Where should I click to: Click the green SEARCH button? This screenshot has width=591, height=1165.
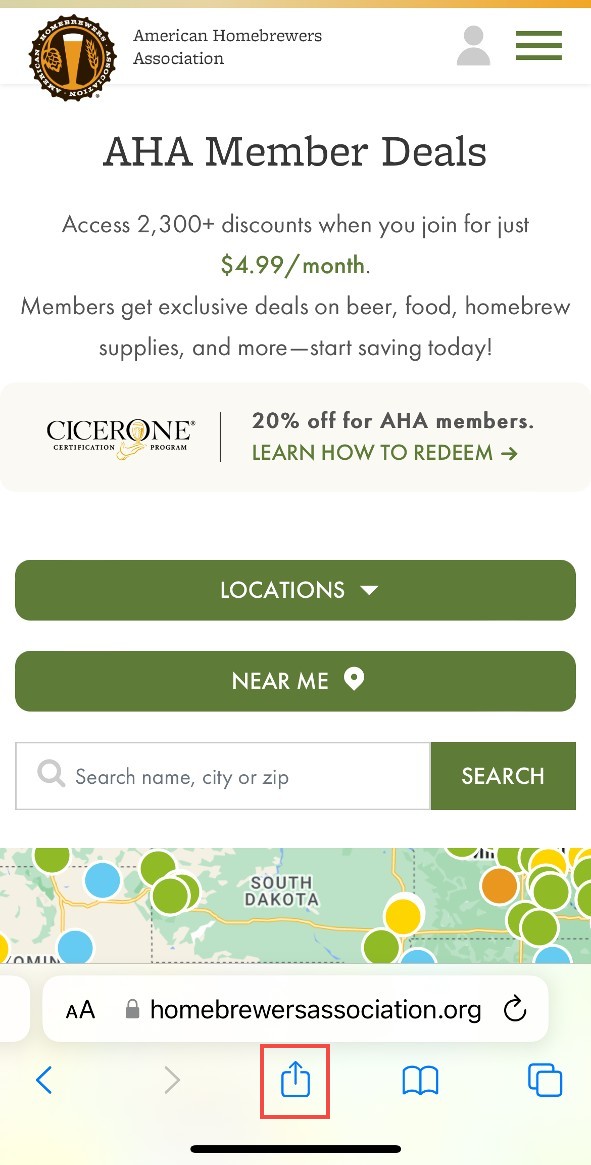coord(503,776)
